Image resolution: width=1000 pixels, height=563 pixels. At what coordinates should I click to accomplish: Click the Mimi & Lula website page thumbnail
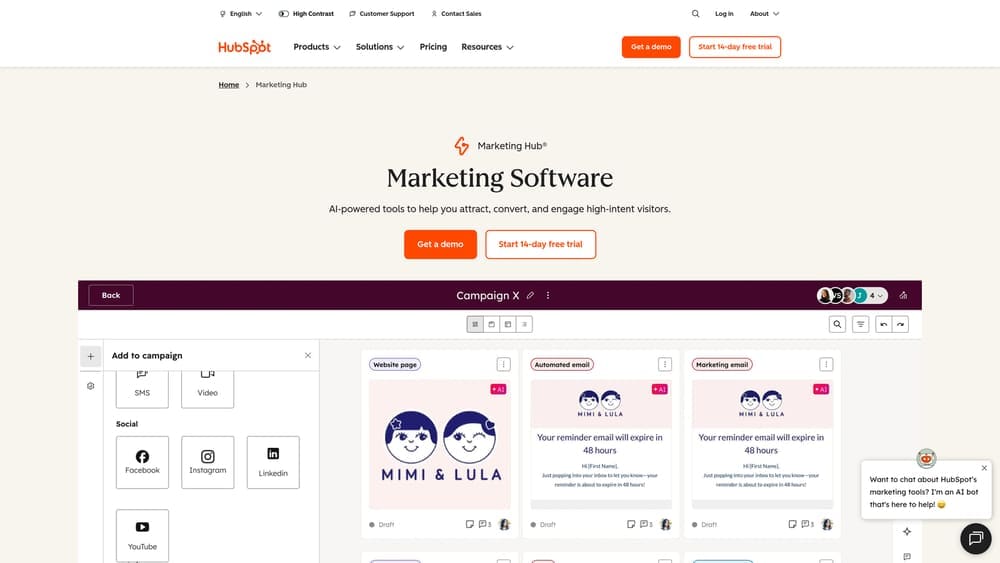pos(439,444)
